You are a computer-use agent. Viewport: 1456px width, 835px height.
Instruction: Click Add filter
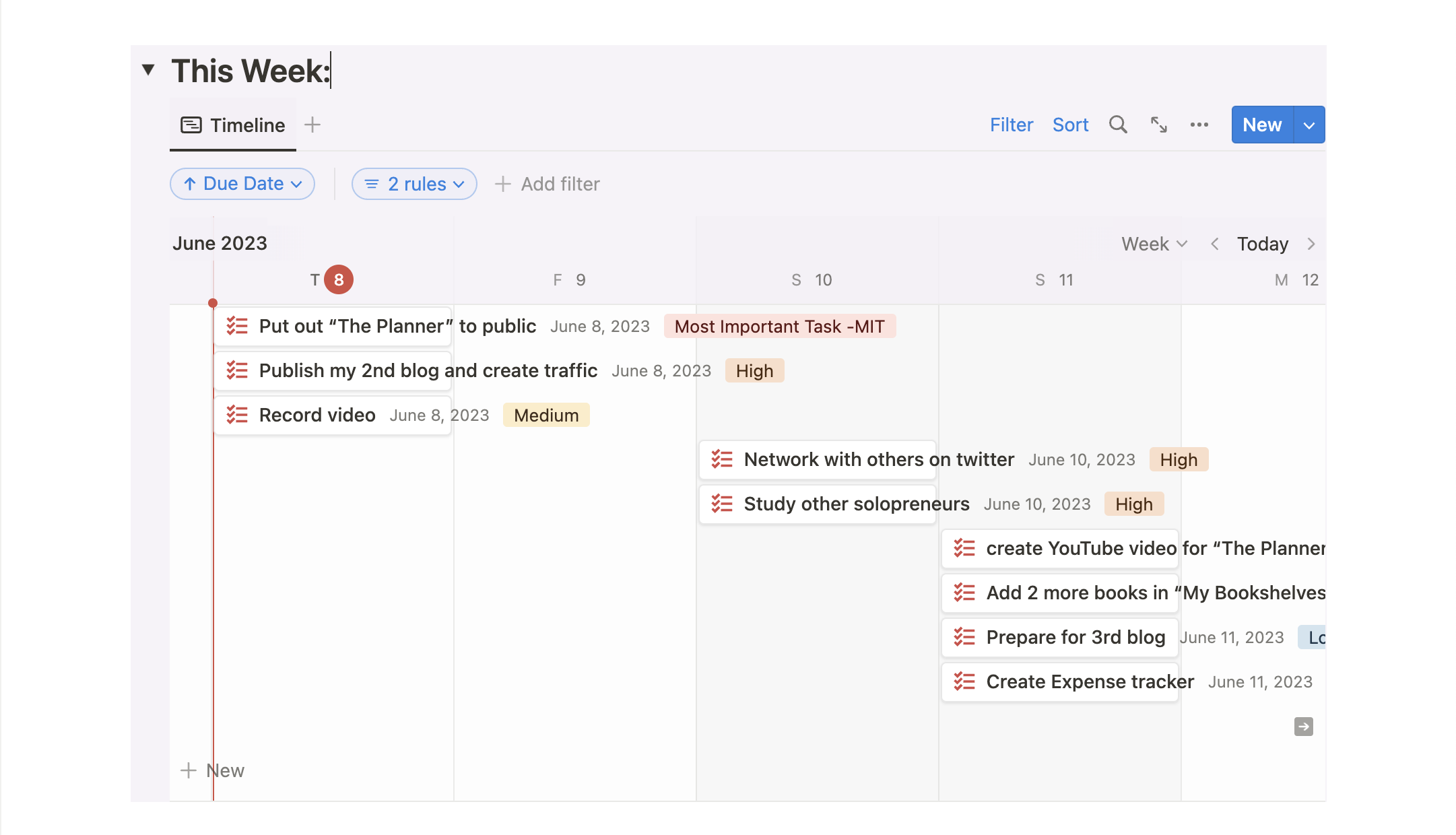tap(548, 184)
